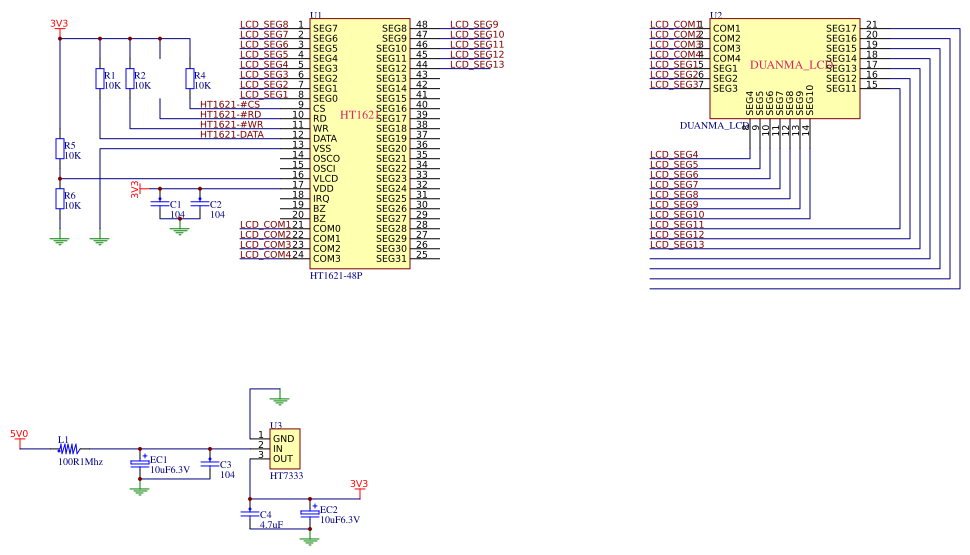
Task: Select the 3V3 power port near EC2
Action: point(358,486)
